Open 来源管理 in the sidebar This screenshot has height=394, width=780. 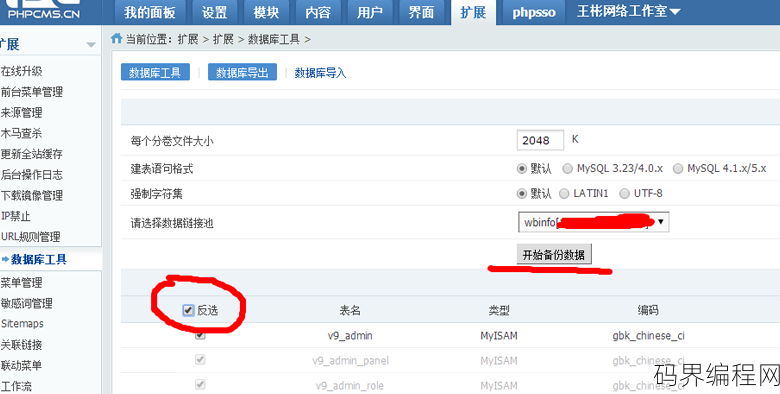[x=21, y=112]
